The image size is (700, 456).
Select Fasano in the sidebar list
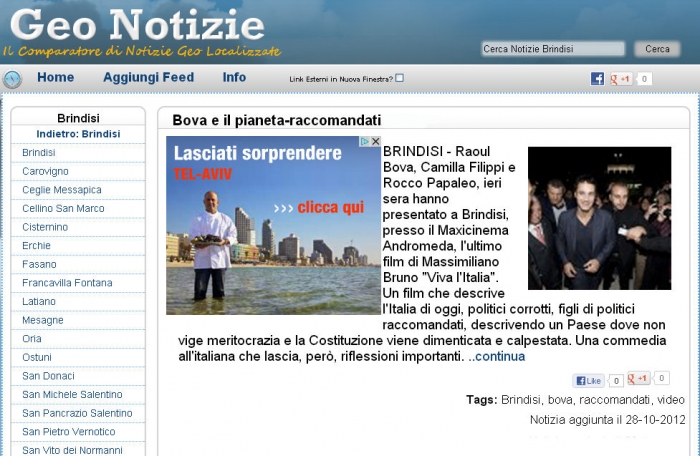tap(39, 264)
